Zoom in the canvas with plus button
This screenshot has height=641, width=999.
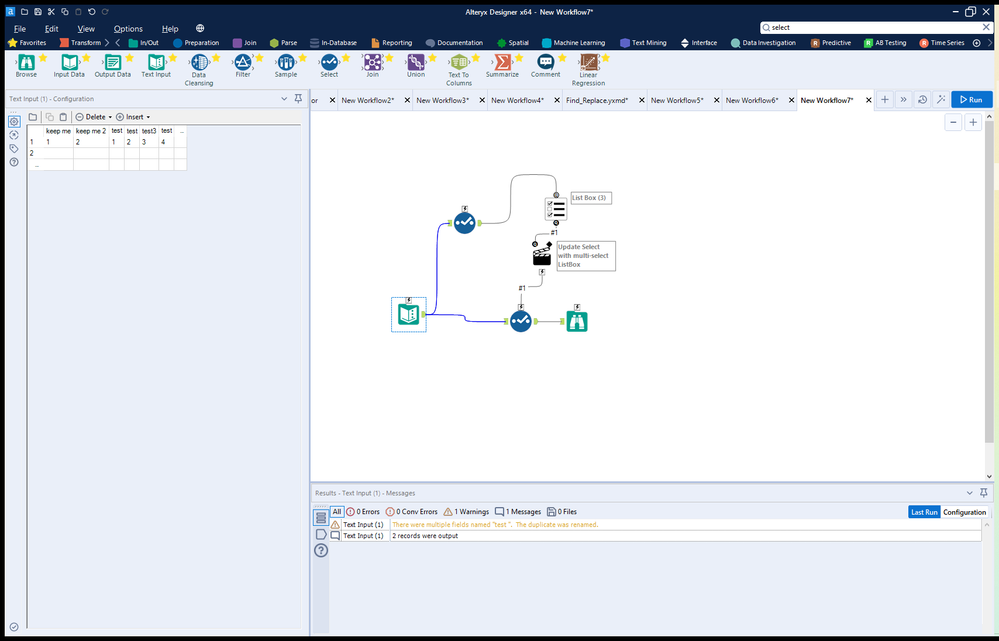(973, 122)
